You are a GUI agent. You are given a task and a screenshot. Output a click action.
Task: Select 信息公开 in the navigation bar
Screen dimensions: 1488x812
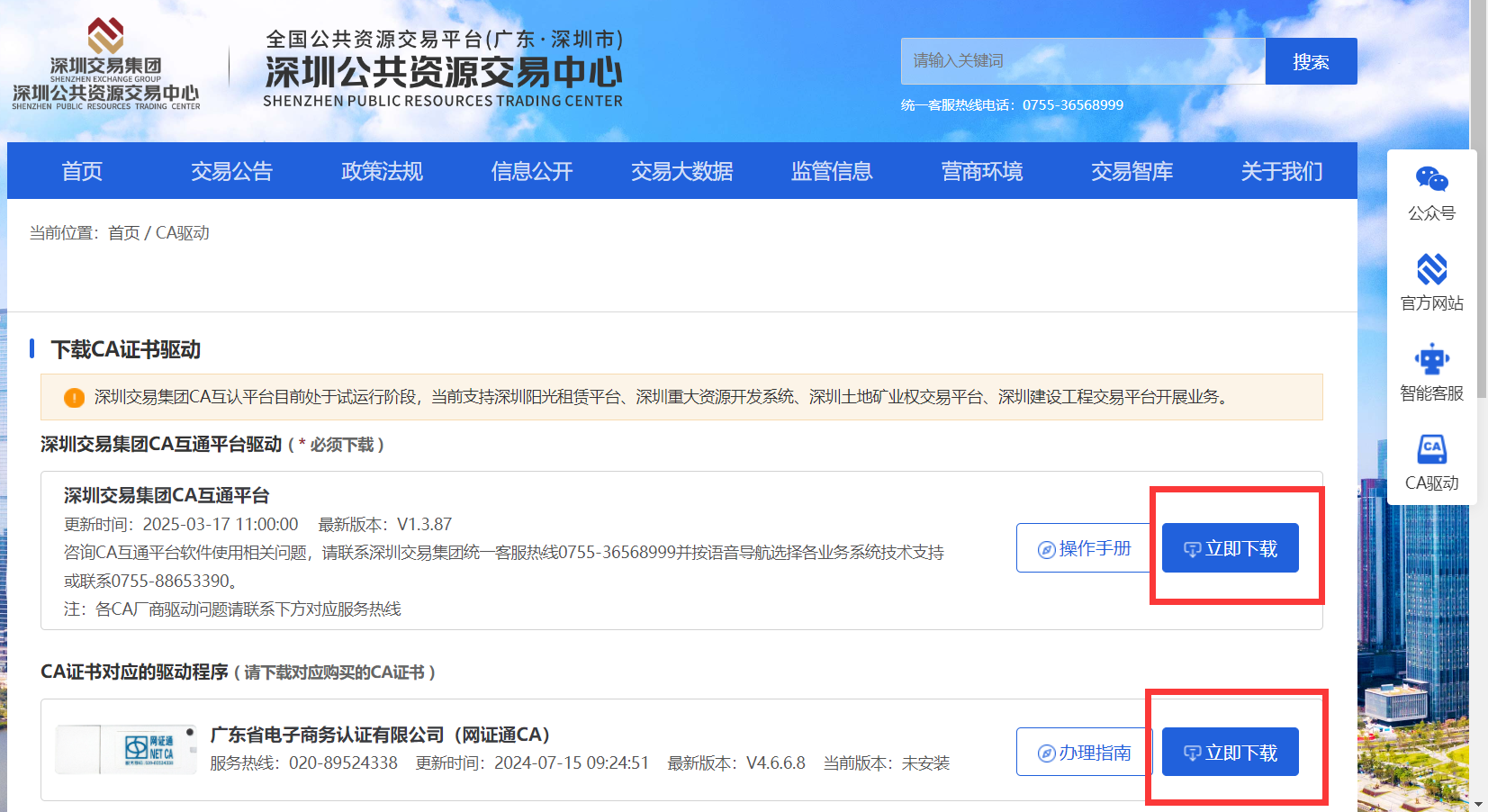click(x=532, y=171)
